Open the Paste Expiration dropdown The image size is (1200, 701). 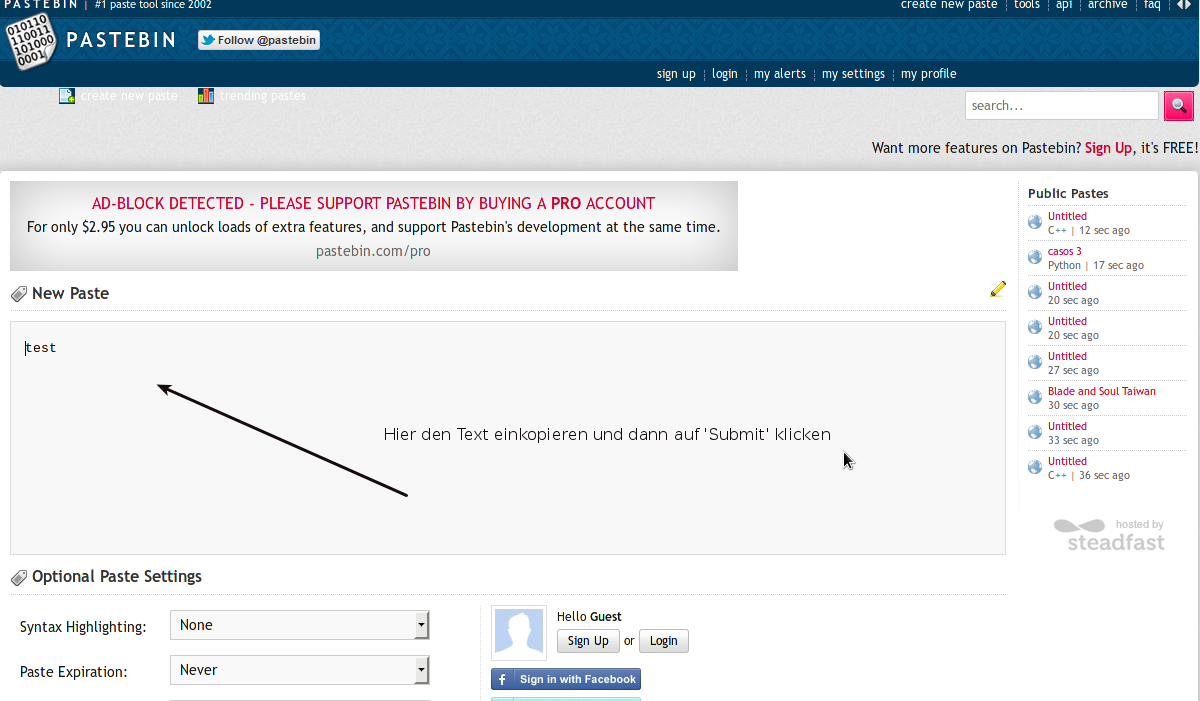(300, 670)
